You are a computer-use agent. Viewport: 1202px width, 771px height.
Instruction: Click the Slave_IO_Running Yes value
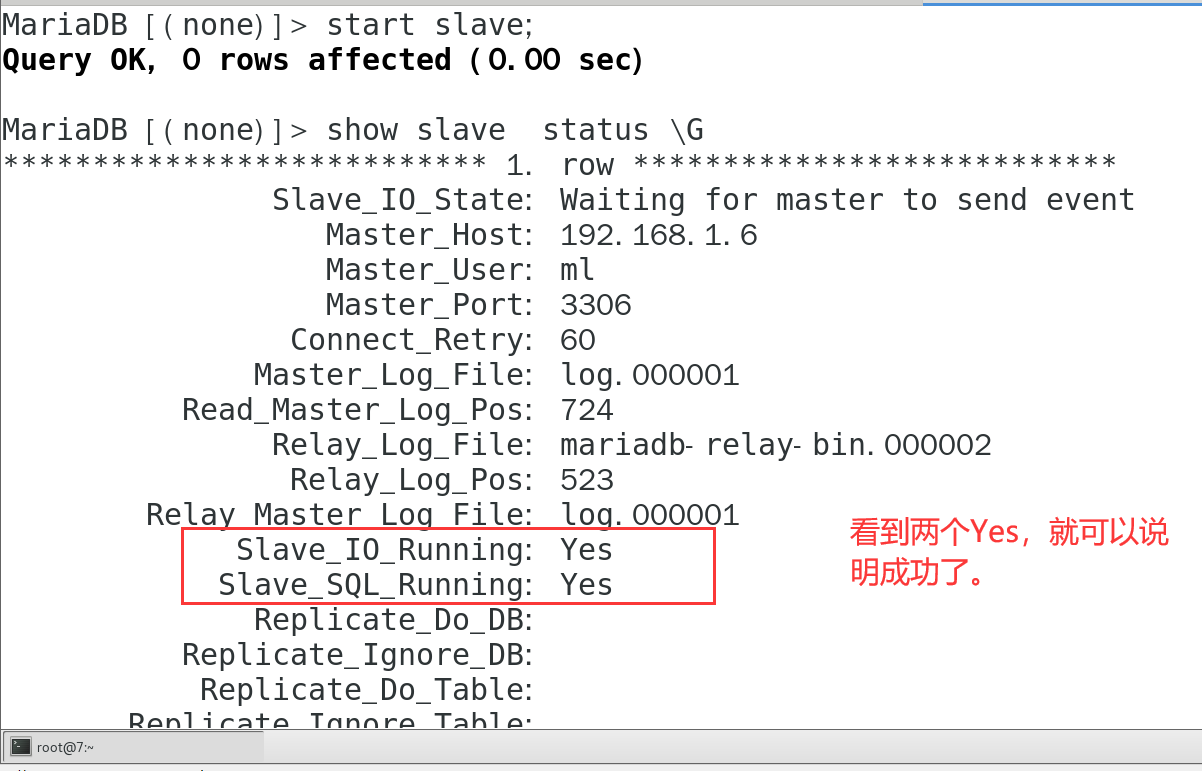pyautogui.click(x=586, y=549)
